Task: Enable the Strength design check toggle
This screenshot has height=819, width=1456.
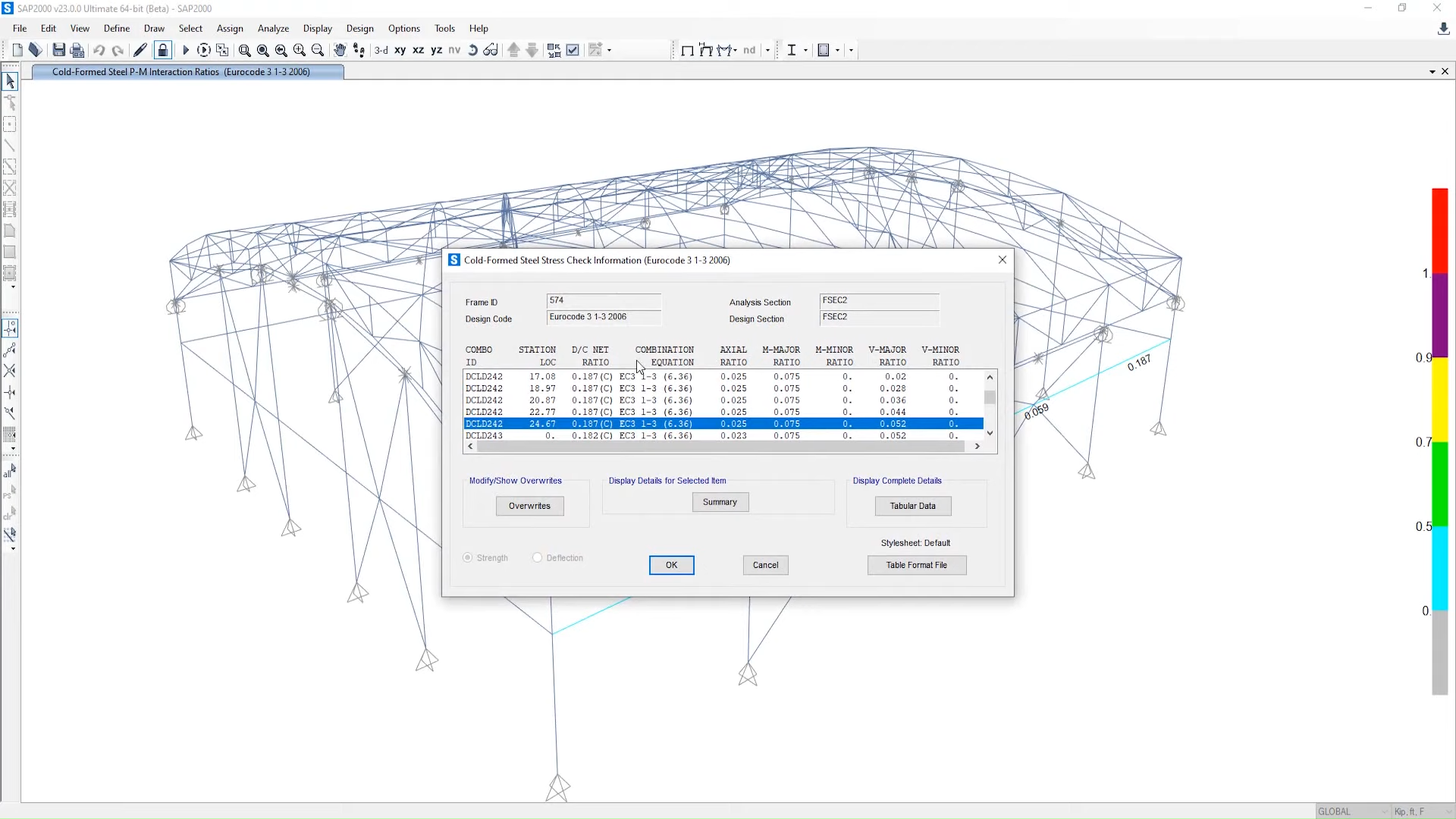Action: tap(467, 557)
